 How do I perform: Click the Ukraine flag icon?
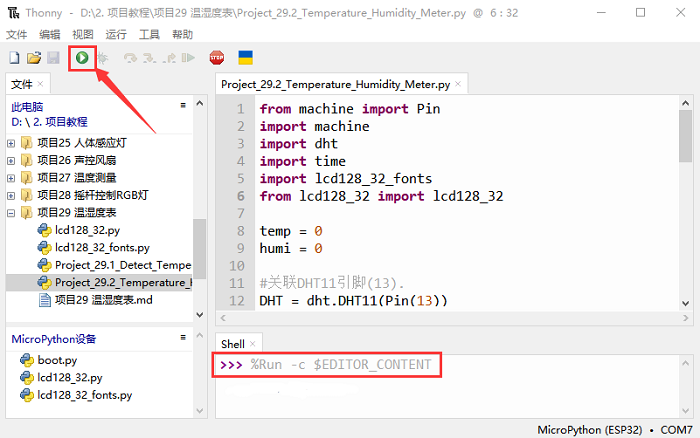(245, 58)
